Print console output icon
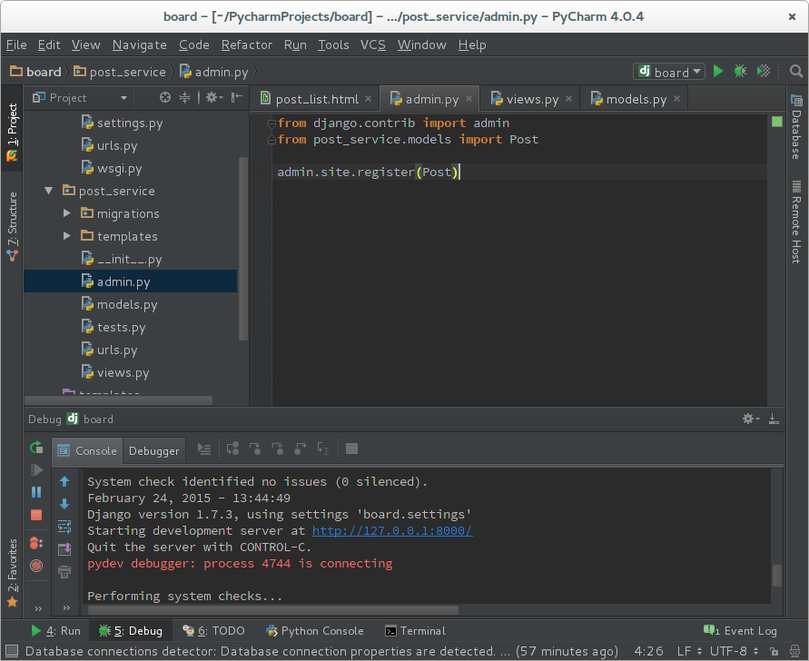Viewport: 809px width, 661px height. click(x=64, y=572)
